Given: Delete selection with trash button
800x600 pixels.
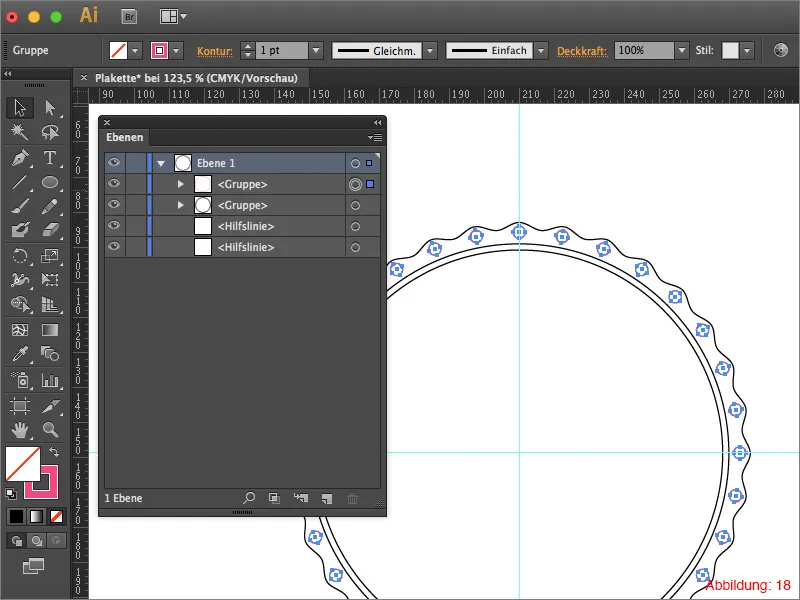Looking at the screenshot, I should coord(353,498).
